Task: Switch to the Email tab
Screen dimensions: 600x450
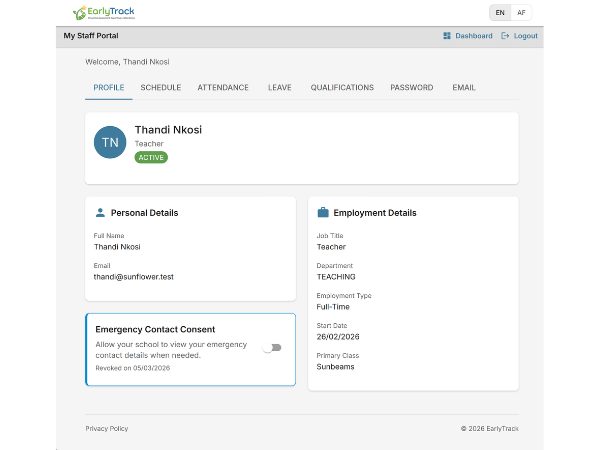Action: coord(464,88)
